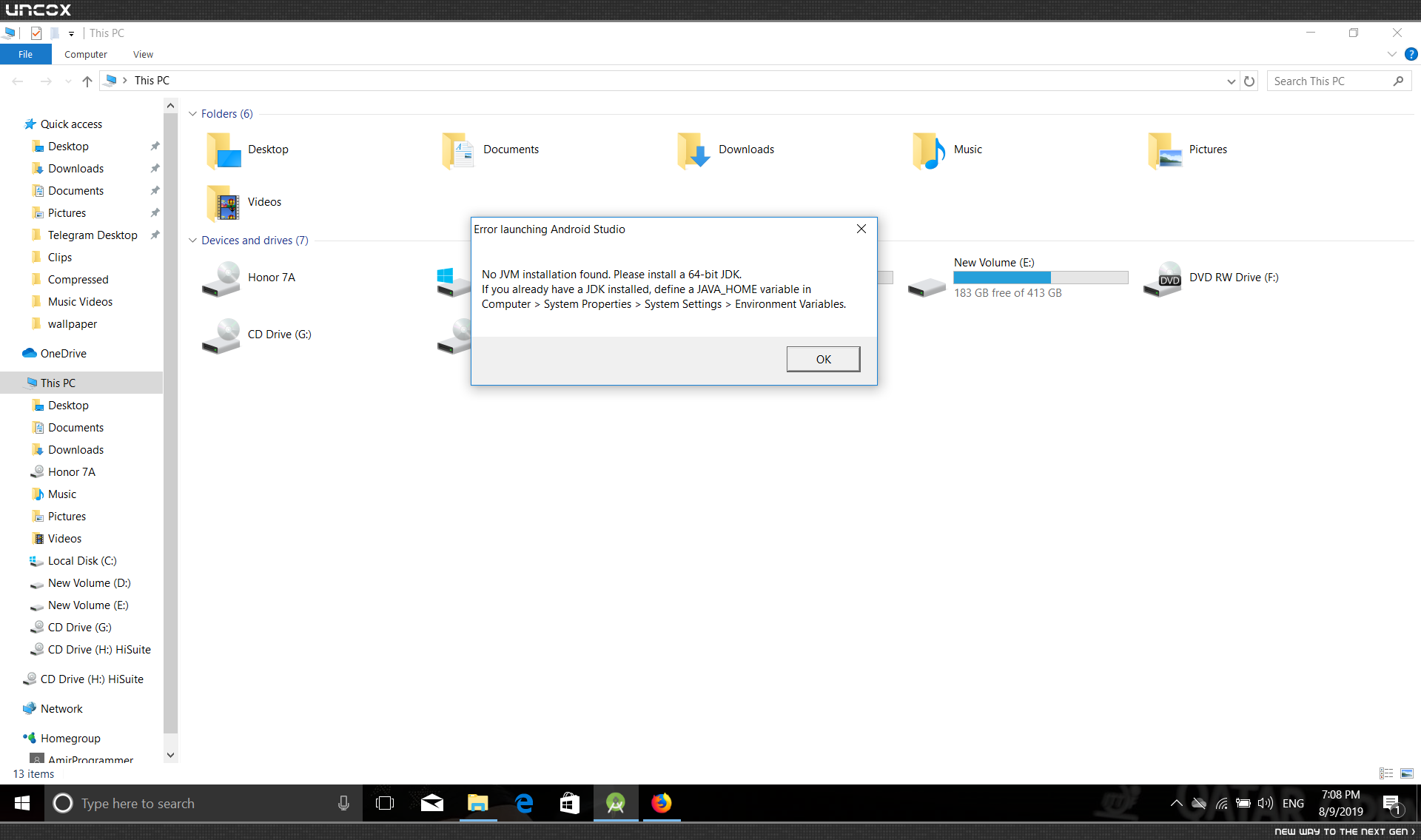Viewport: 1421px width, 840px height.
Task: Open Task View from the taskbar
Action: 385,803
